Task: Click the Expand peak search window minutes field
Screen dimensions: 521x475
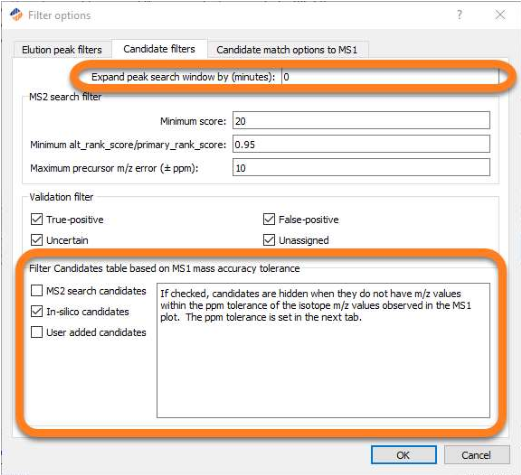Action: point(390,77)
